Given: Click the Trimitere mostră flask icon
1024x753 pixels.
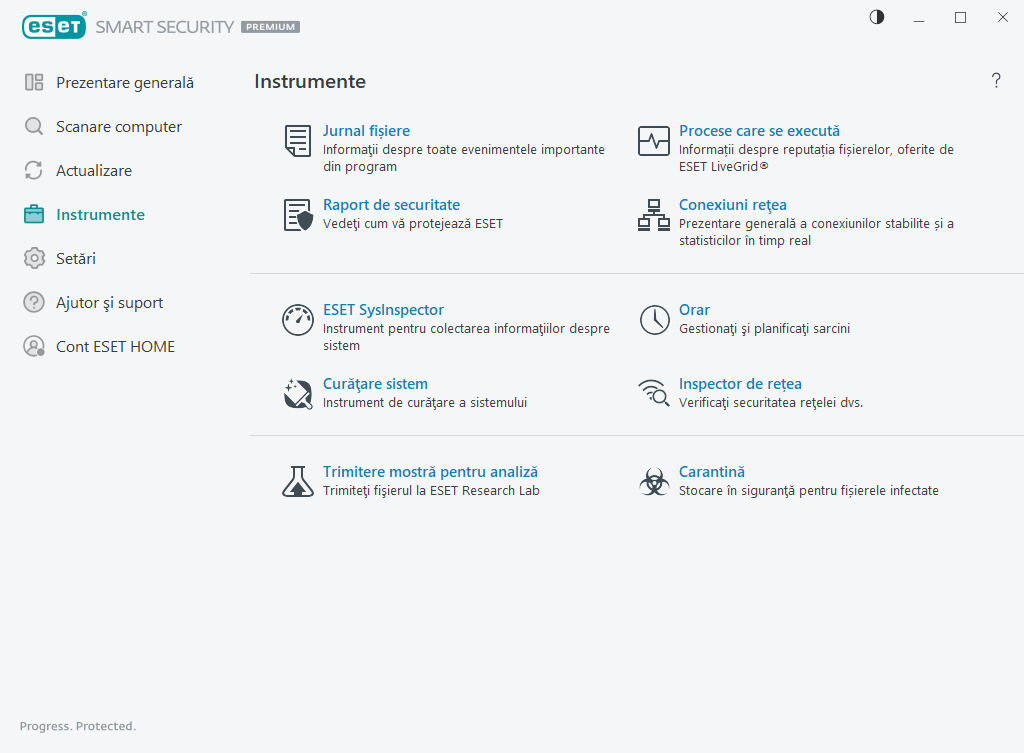Looking at the screenshot, I should click(x=298, y=482).
